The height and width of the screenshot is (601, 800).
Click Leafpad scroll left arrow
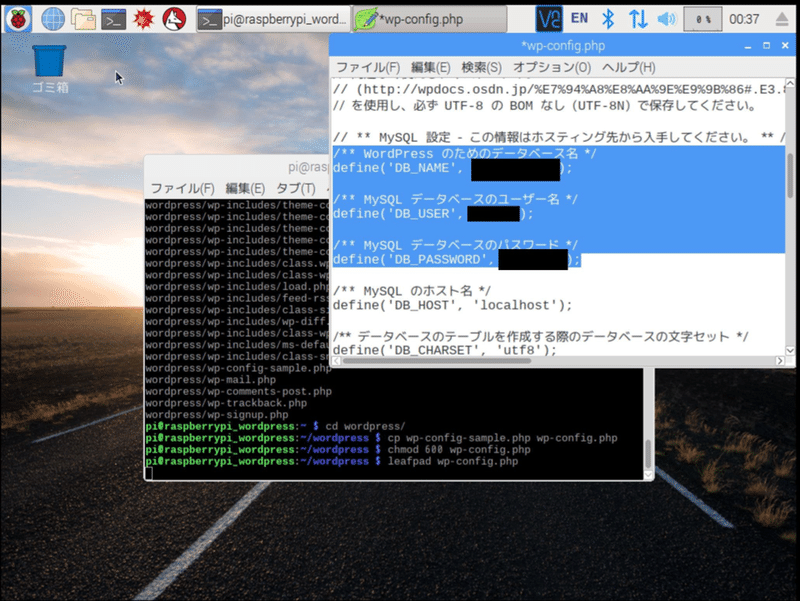click(336, 361)
